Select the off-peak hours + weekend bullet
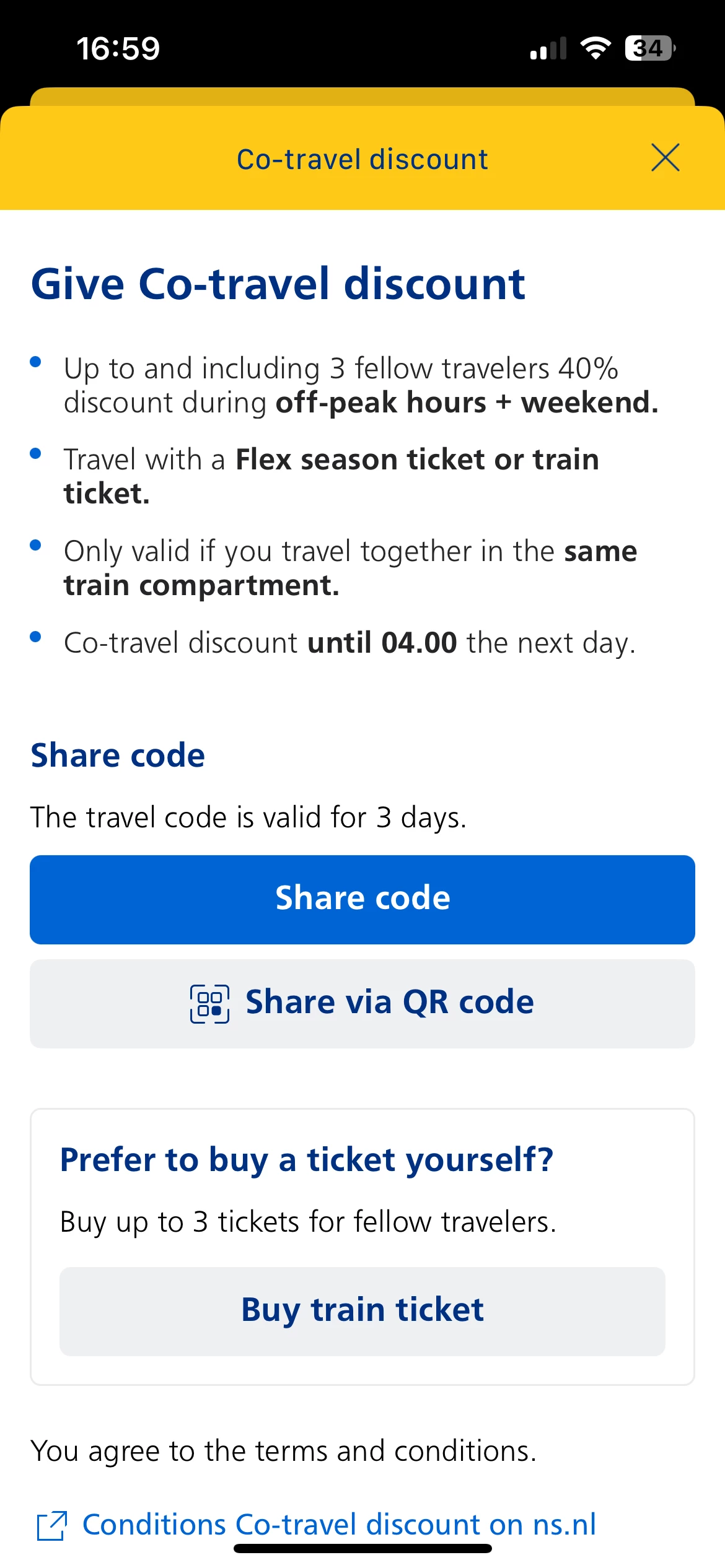Viewport: 725px width, 1568px height. click(359, 385)
